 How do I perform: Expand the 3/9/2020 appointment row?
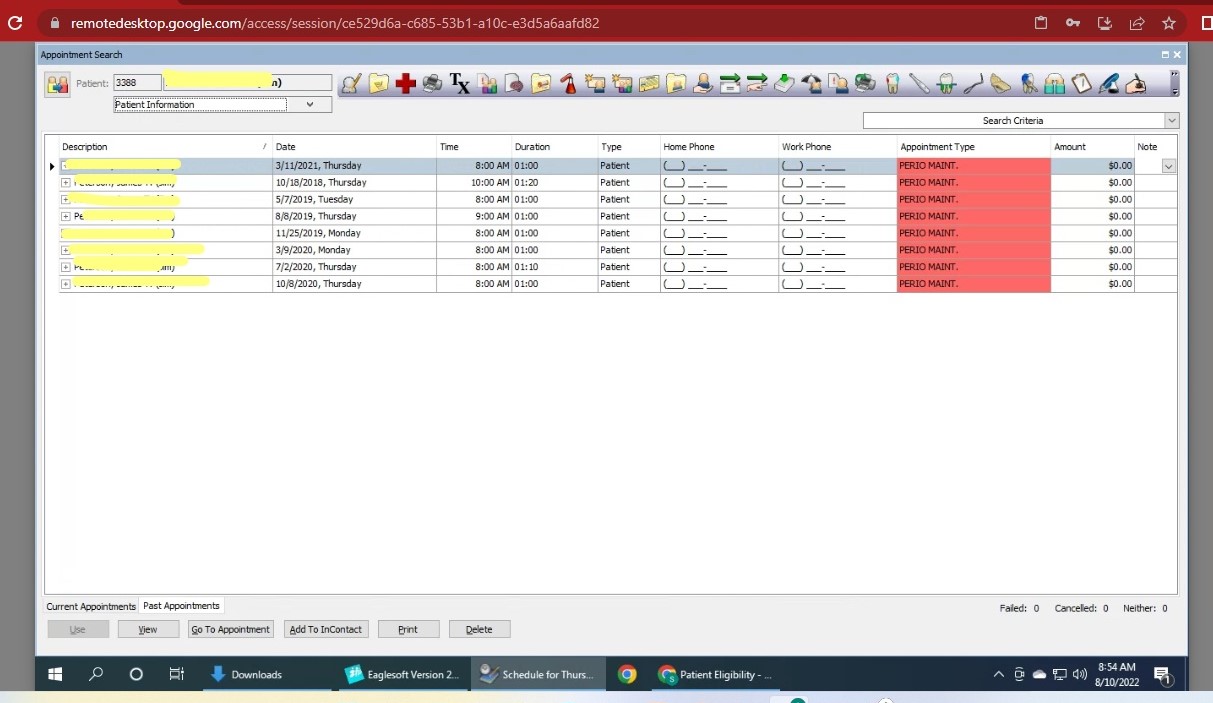pyautogui.click(x=66, y=250)
